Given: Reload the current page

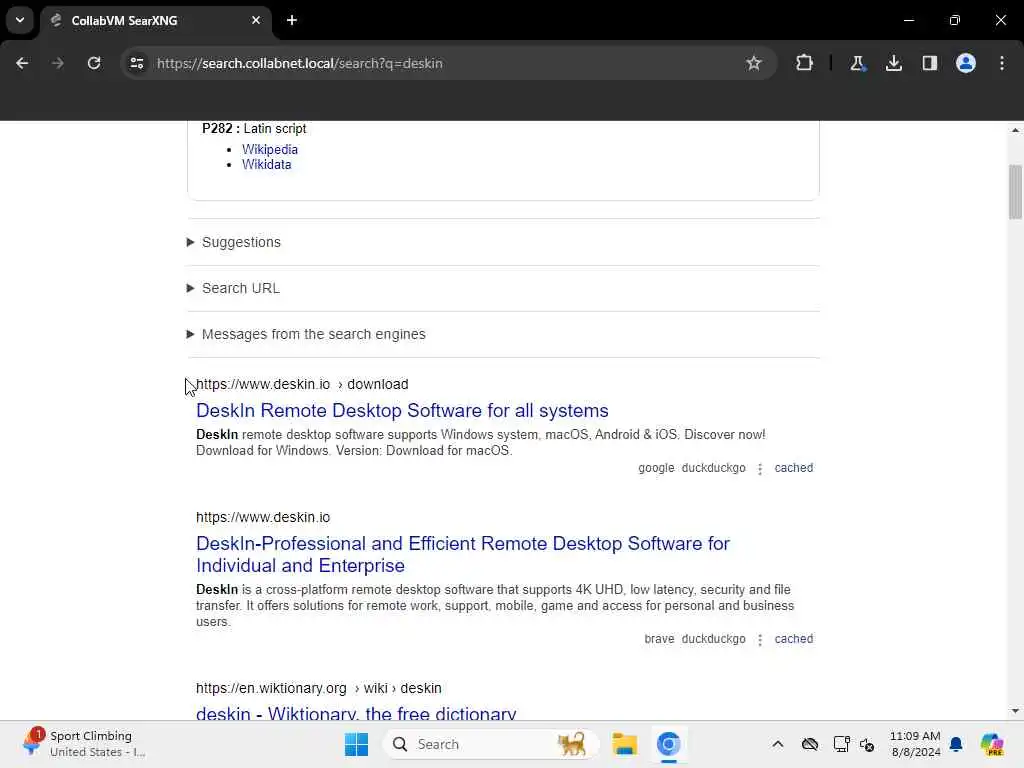Looking at the screenshot, I should click(x=94, y=63).
